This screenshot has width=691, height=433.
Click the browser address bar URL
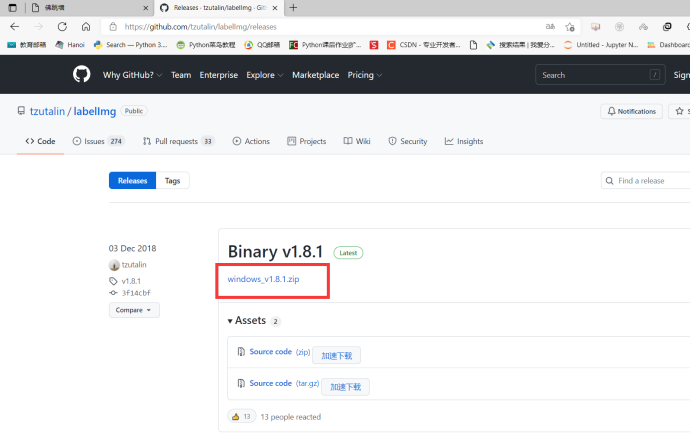click(201, 27)
